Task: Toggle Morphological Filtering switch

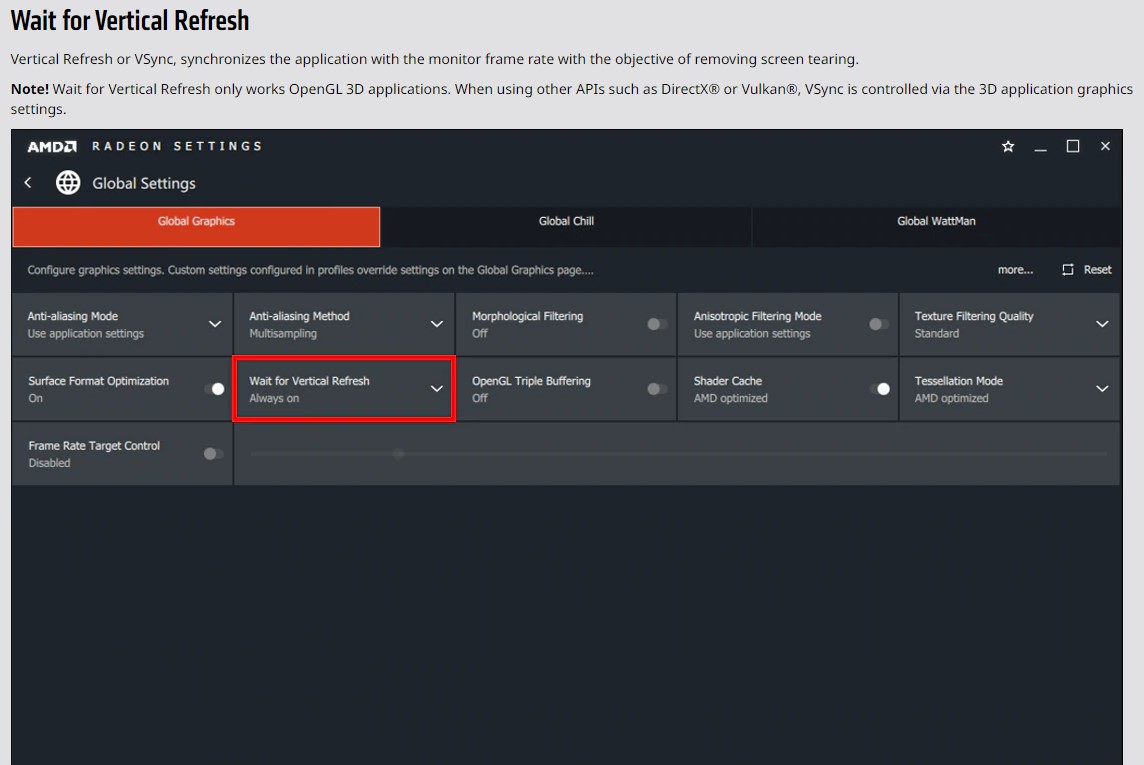Action: tap(657, 324)
